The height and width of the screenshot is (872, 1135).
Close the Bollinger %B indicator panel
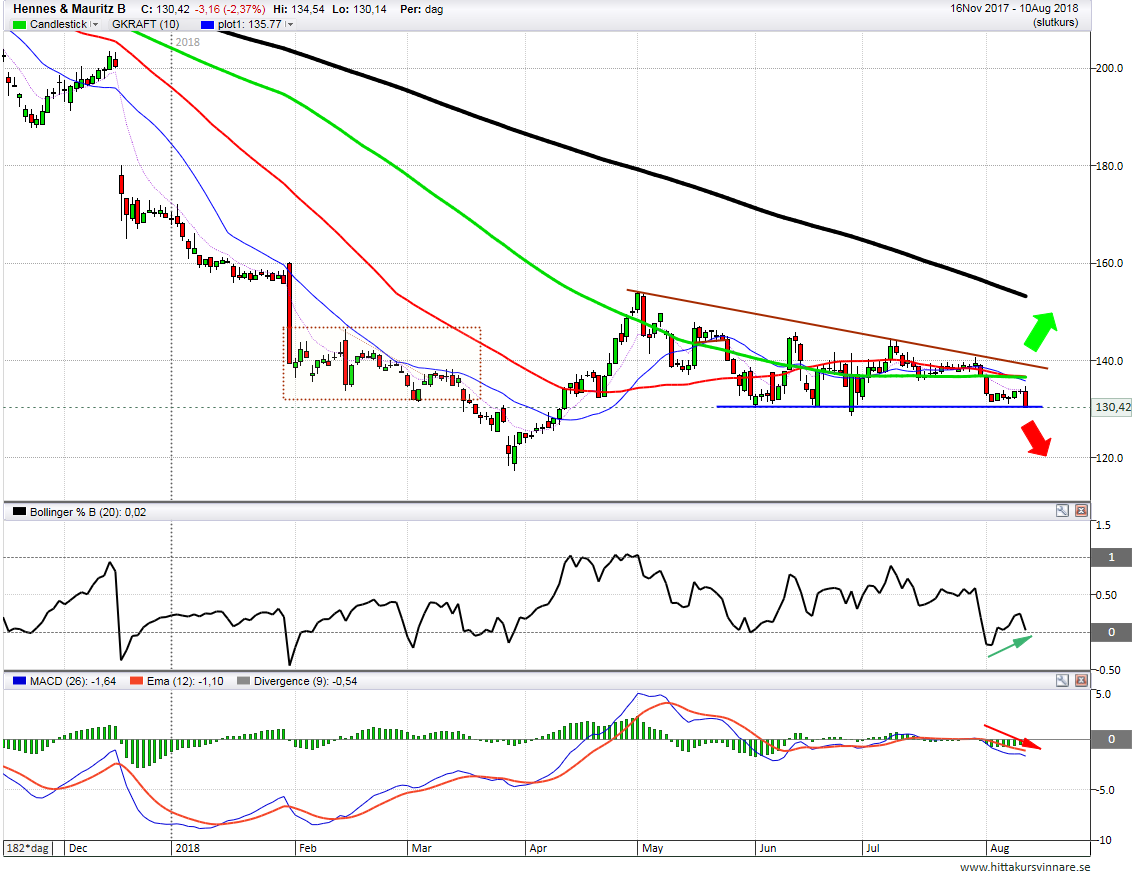click(1081, 511)
